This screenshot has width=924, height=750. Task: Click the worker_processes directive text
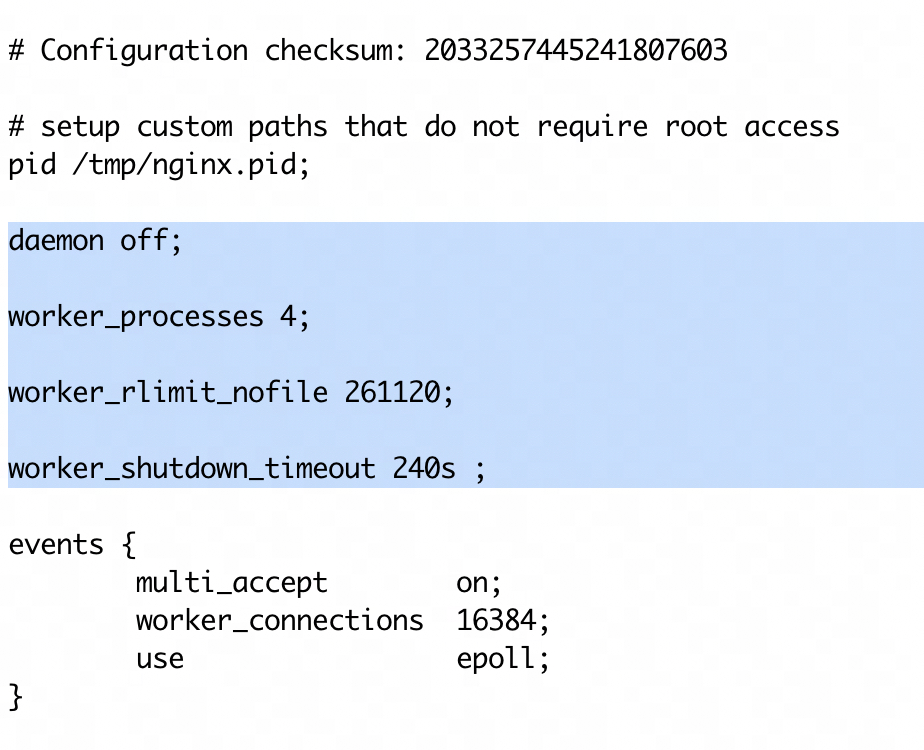(136, 317)
